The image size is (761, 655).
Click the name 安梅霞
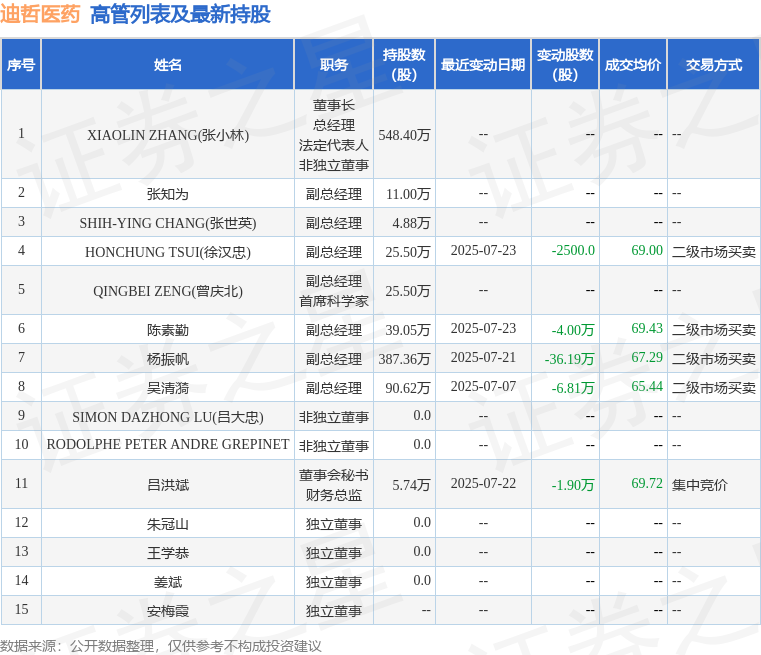coord(167,612)
